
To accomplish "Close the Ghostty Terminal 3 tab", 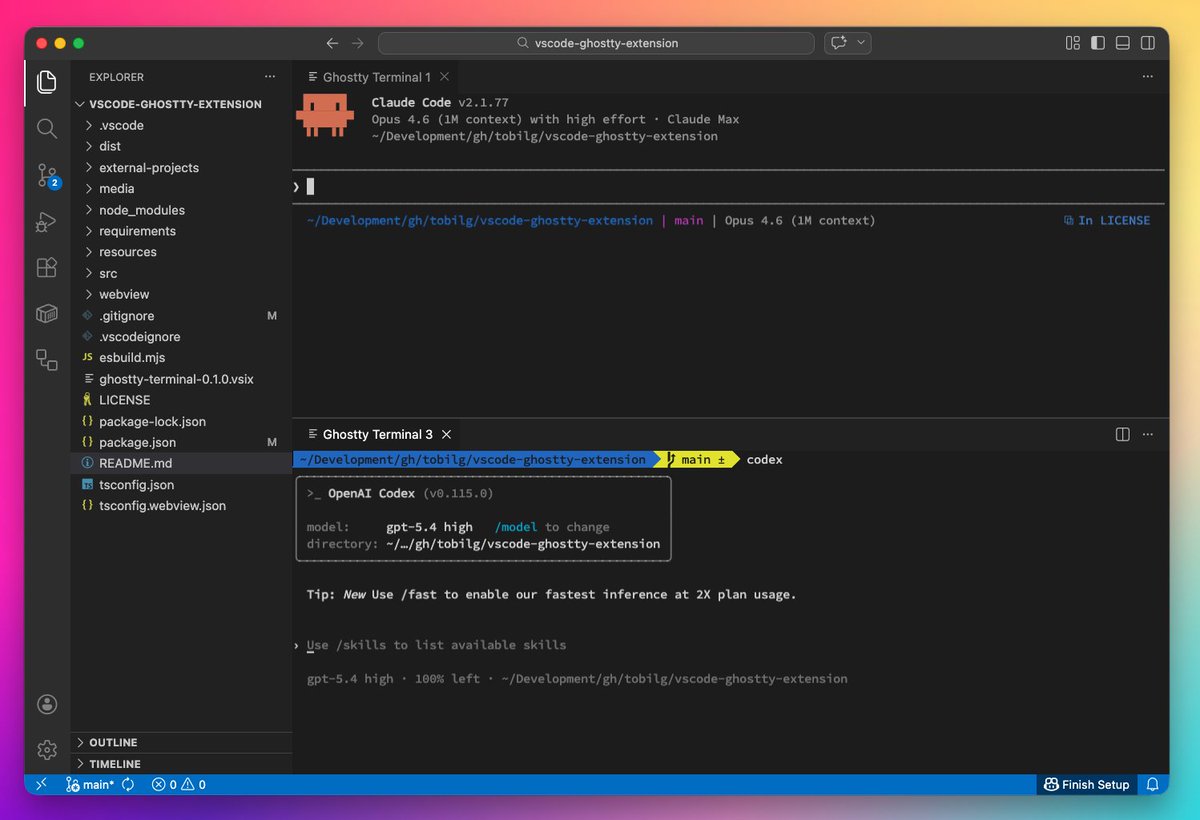I will (x=447, y=434).
